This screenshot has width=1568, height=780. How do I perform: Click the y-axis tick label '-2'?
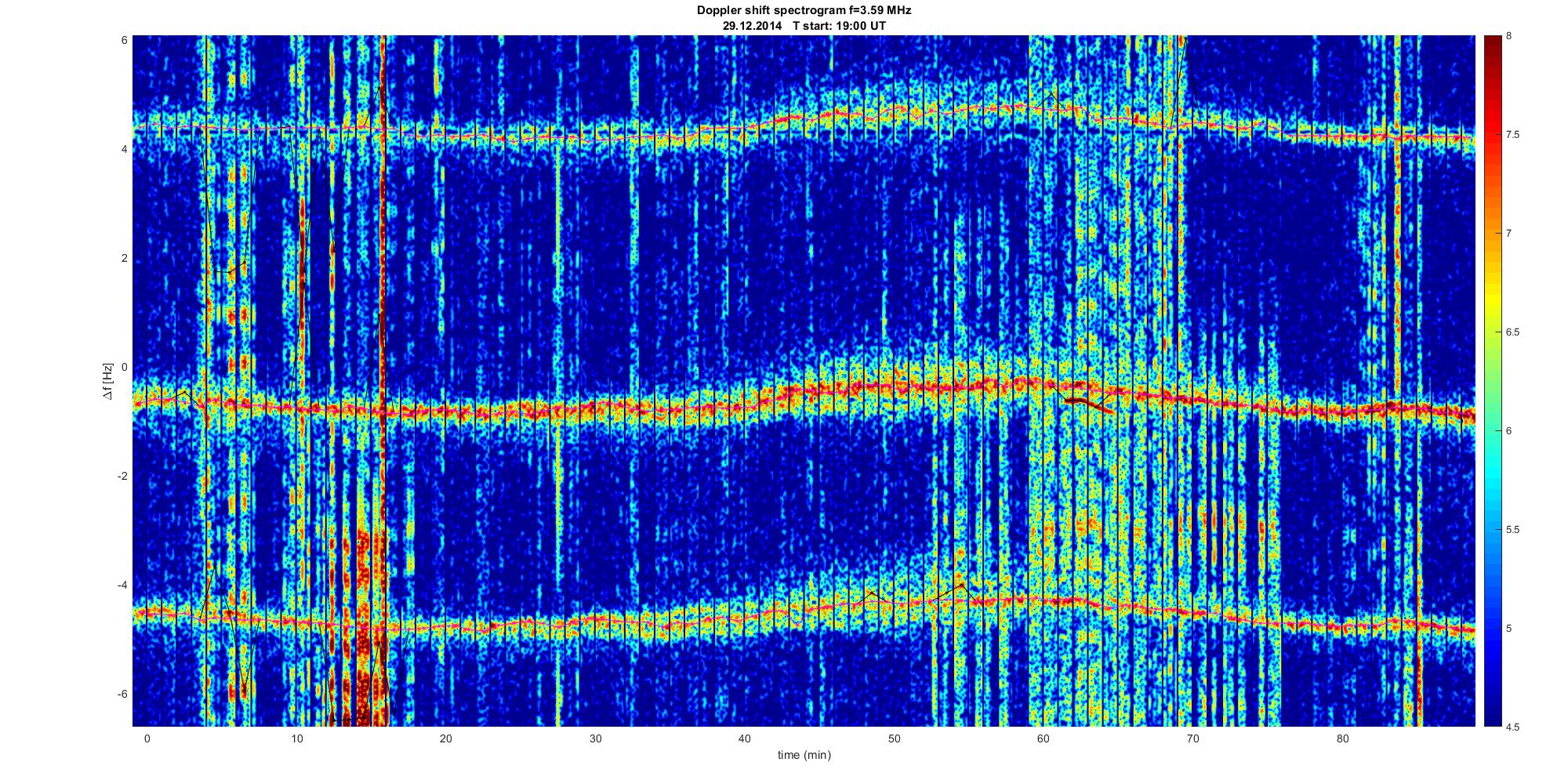pos(122,476)
